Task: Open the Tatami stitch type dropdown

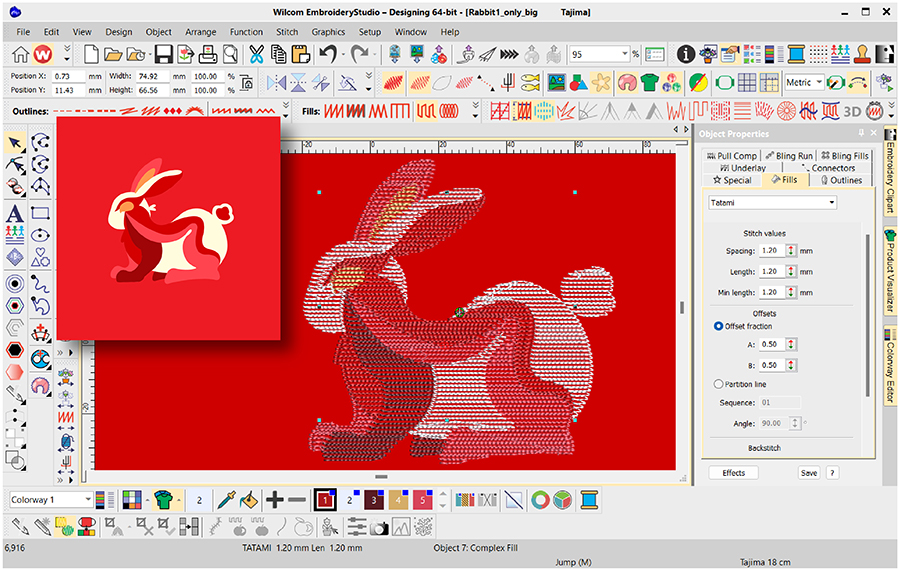Action: click(x=773, y=202)
